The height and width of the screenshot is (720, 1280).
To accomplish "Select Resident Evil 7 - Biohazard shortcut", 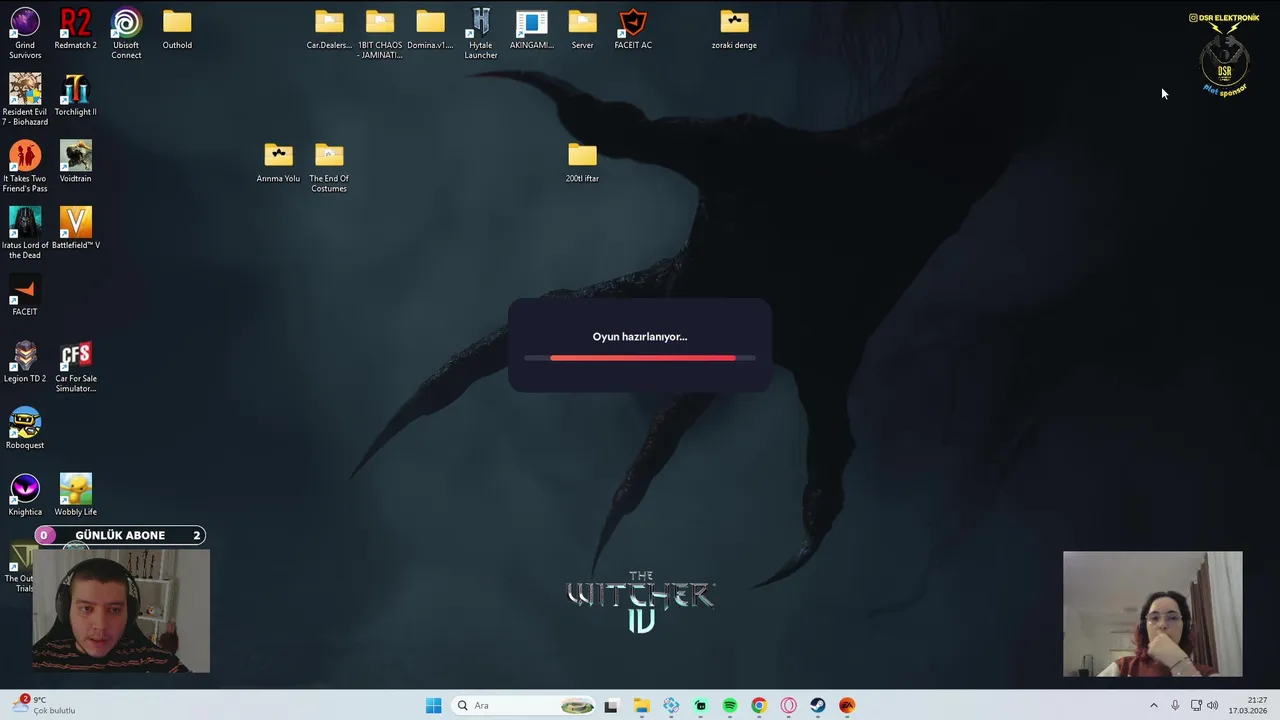I will point(25,100).
